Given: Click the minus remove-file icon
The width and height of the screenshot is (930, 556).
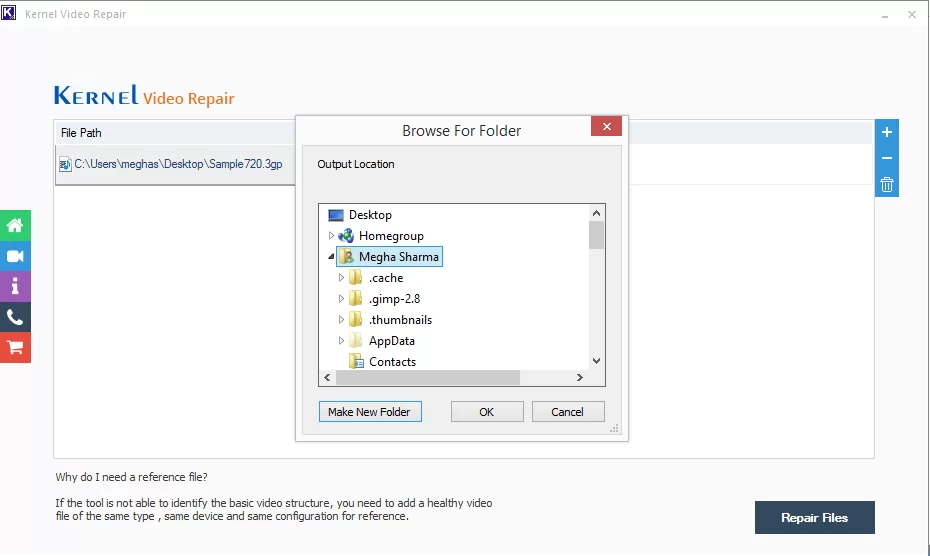Looking at the screenshot, I should click(x=887, y=158).
